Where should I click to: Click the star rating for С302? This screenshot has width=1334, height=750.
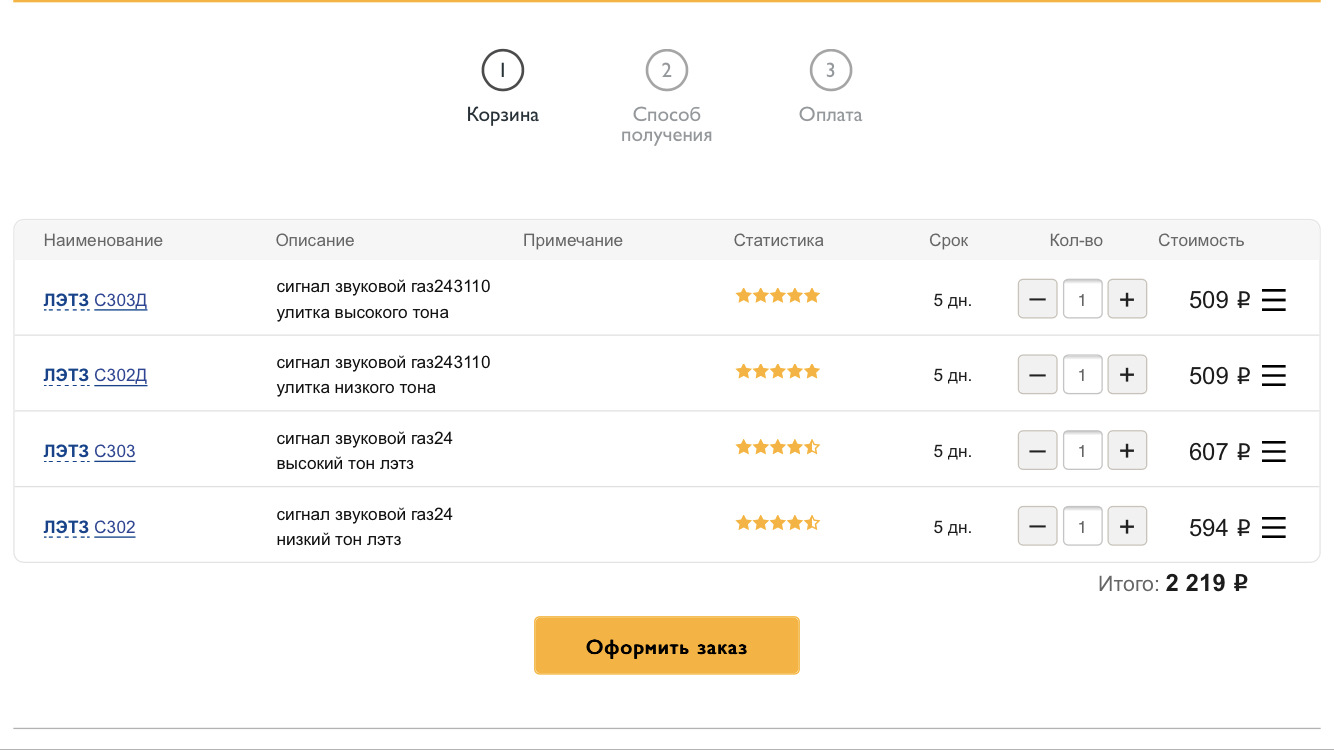coord(777,523)
